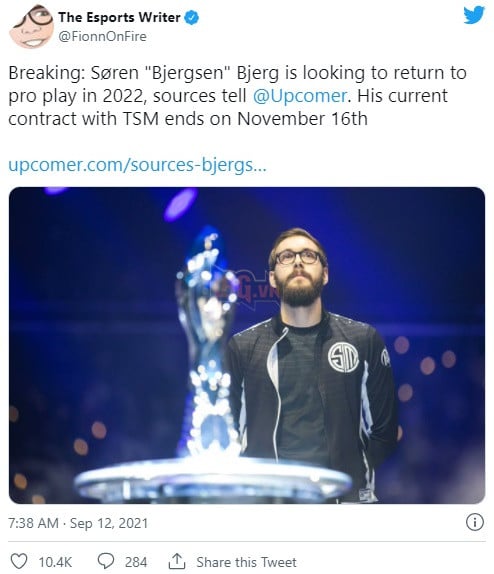This screenshot has width=494, height=574.
Task: Click The Esports Writer display name
Action: point(119,17)
